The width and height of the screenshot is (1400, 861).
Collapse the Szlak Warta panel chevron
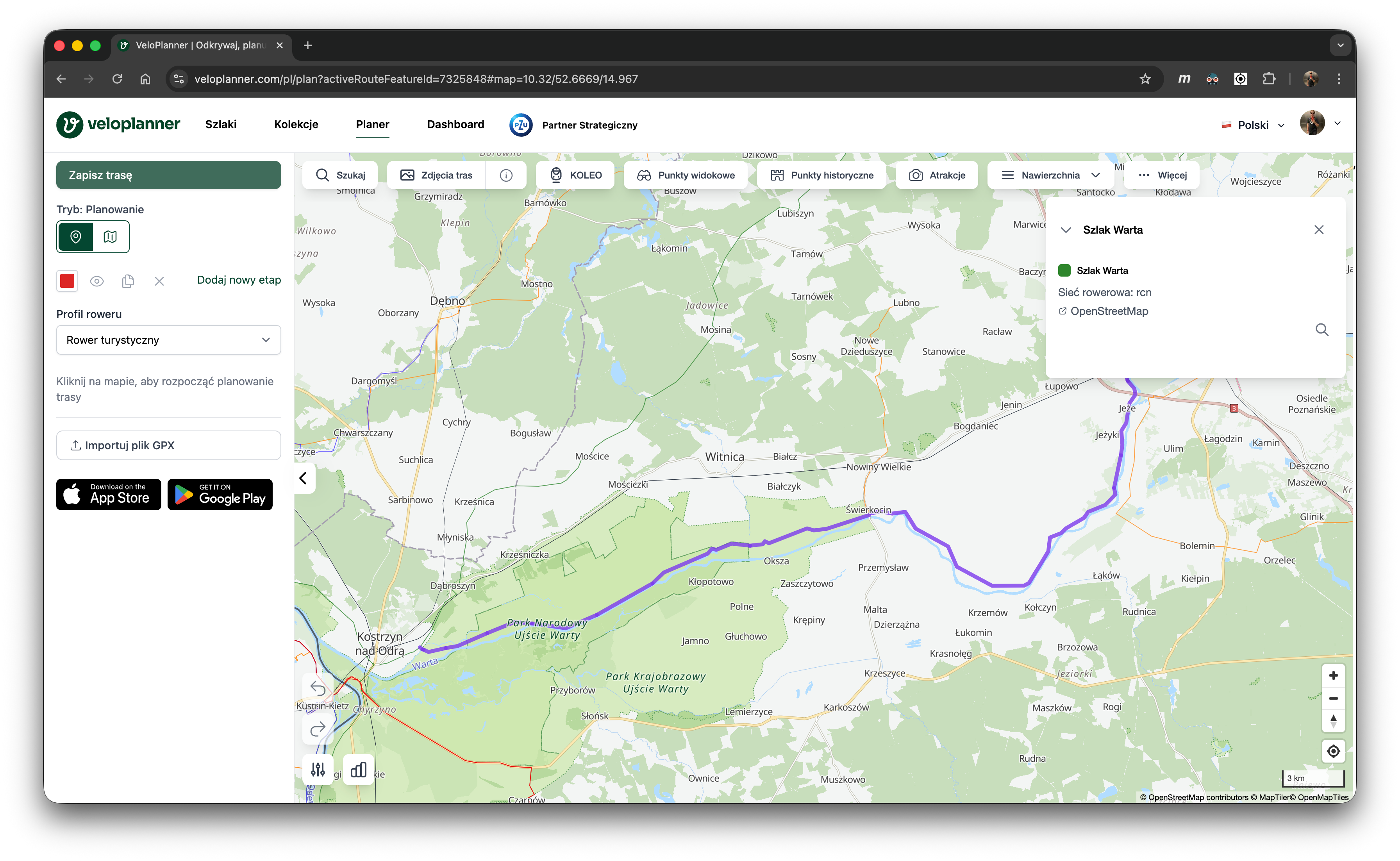[1066, 230]
